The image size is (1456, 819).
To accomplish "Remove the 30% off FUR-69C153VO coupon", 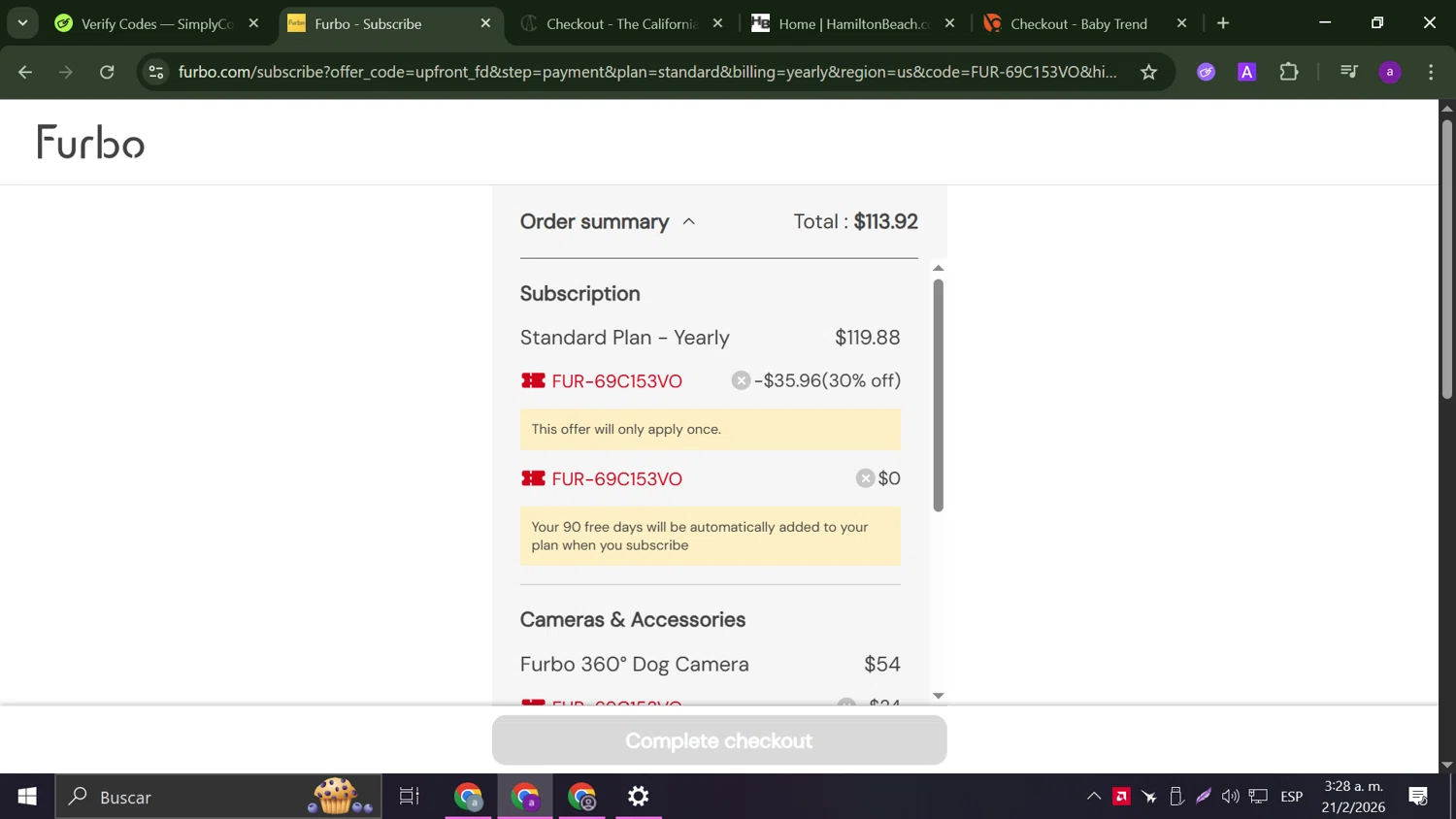I will pos(741,380).
